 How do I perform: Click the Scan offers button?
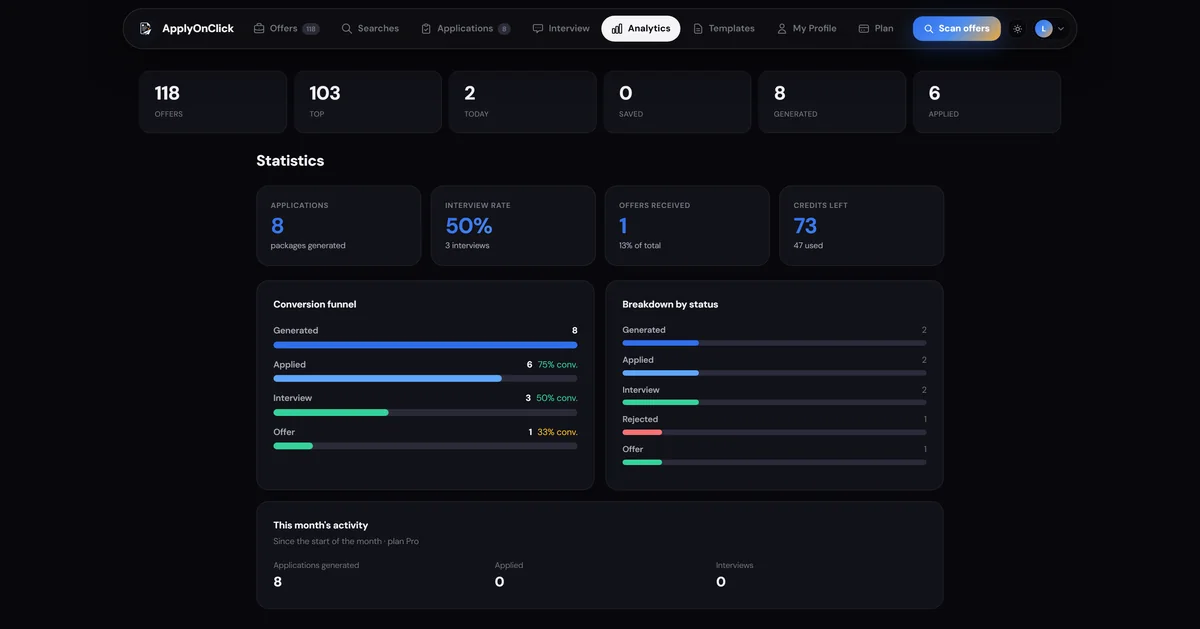click(956, 29)
